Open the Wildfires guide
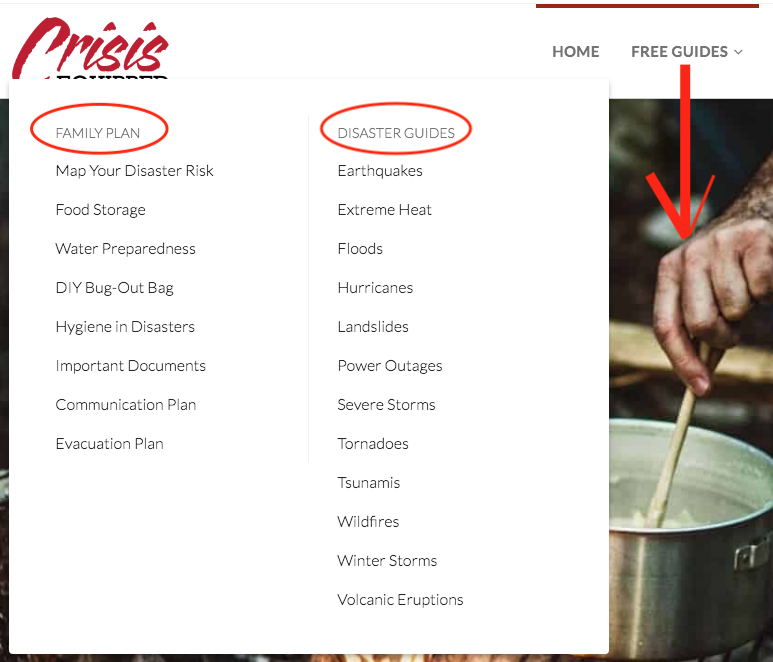The width and height of the screenshot is (773, 662). tap(368, 522)
